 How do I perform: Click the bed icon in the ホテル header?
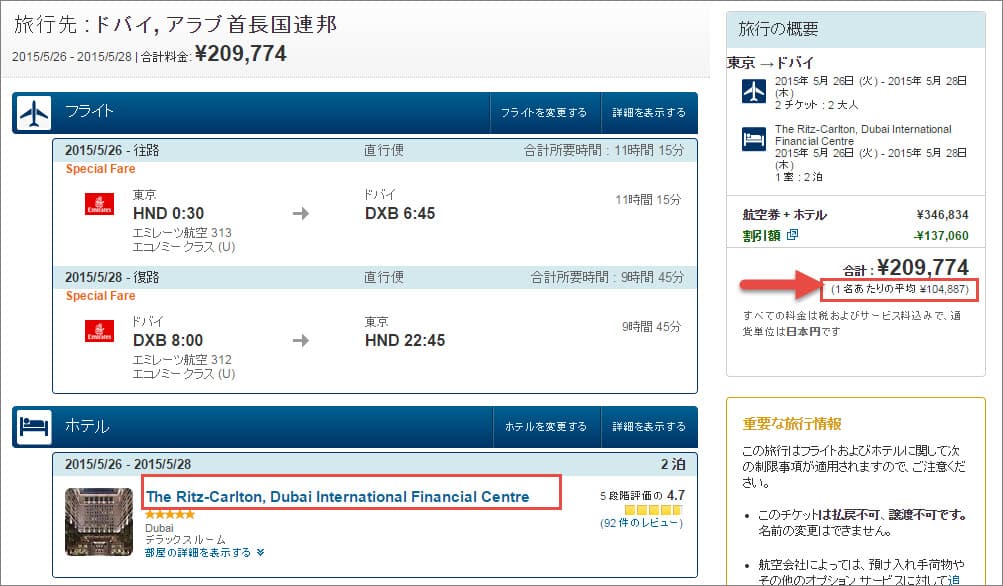[x=34, y=427]
